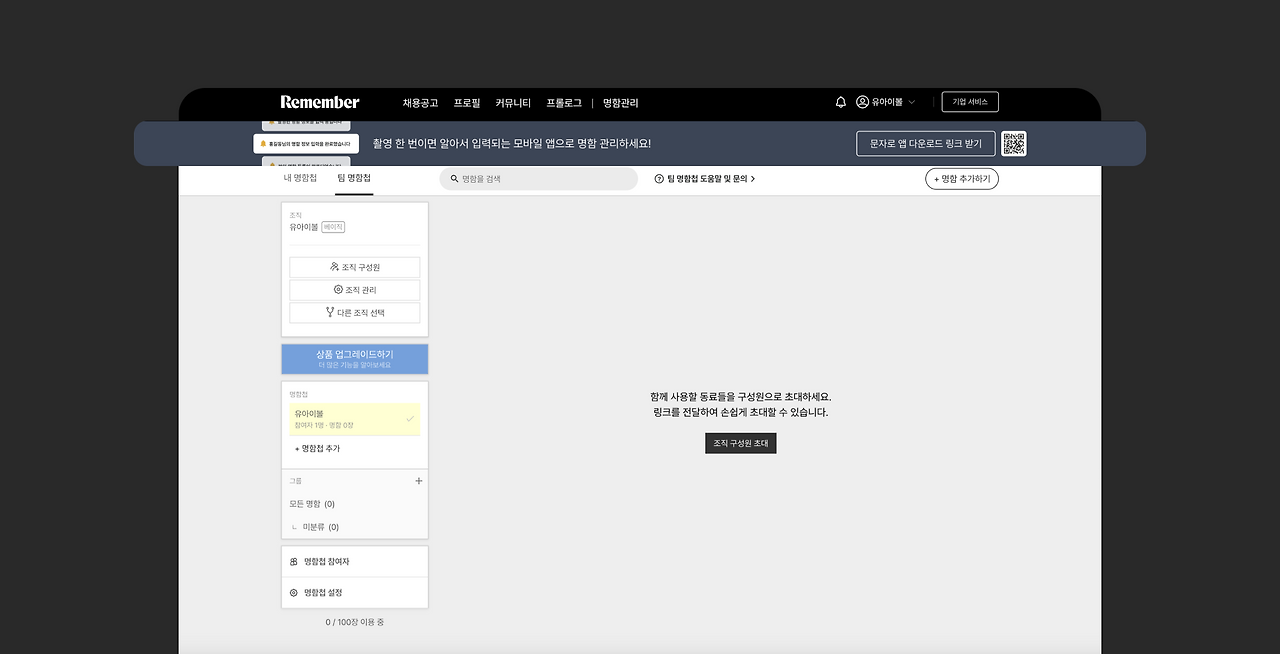Select the 유아이볼 card book entry

coord(355,419)
